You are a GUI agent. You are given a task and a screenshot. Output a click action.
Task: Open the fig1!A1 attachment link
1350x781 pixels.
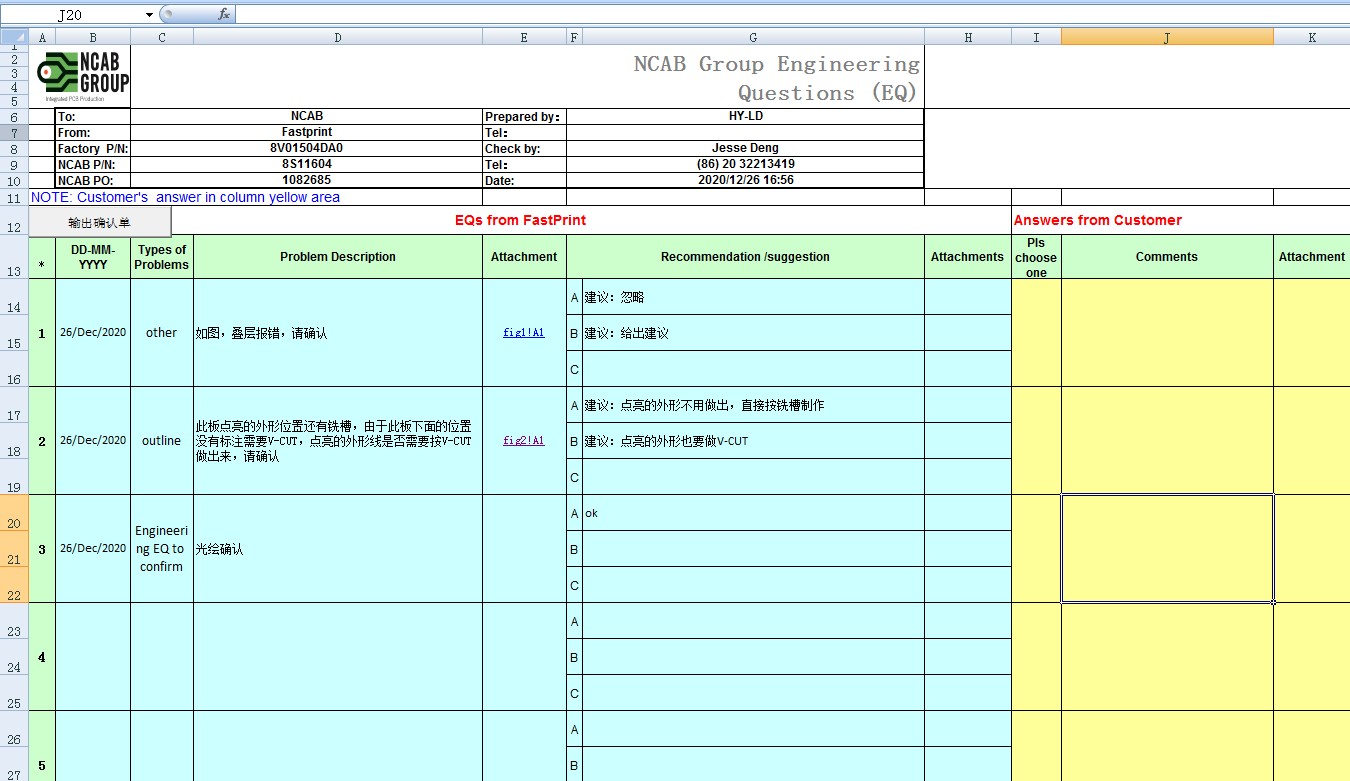point(524,333)
